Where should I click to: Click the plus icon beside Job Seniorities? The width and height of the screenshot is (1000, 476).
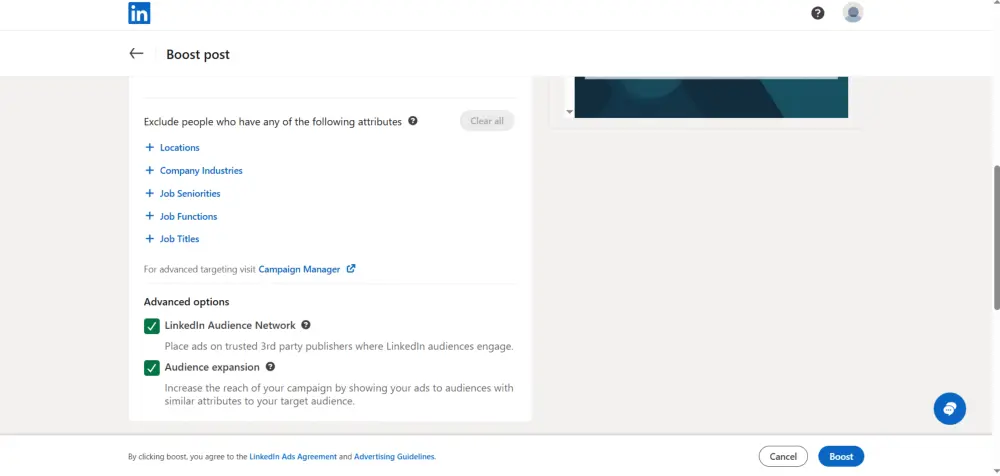pos(150,193)
